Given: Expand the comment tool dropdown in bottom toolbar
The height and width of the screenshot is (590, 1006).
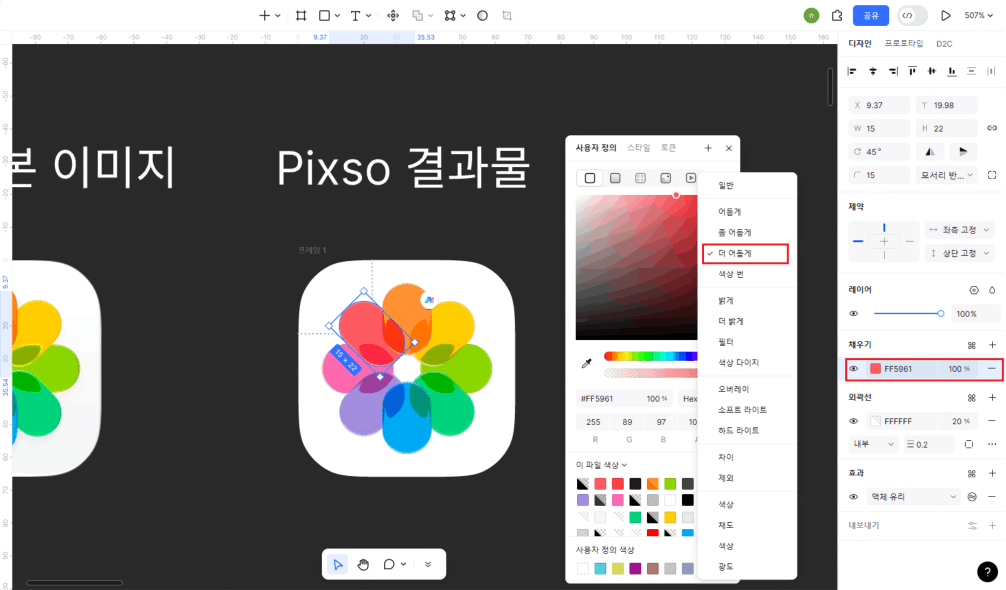Looking at the screenshot, I should [404, 564].
